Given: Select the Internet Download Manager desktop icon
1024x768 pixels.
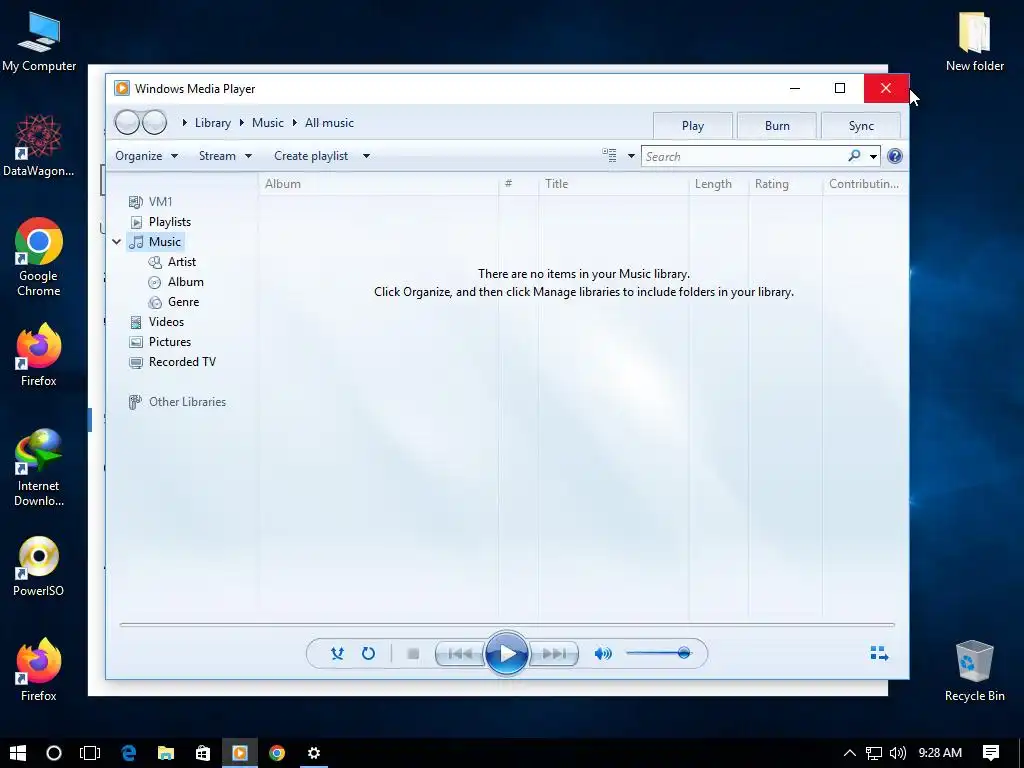Looking at the screenshot, I should [x=39, y=468].
